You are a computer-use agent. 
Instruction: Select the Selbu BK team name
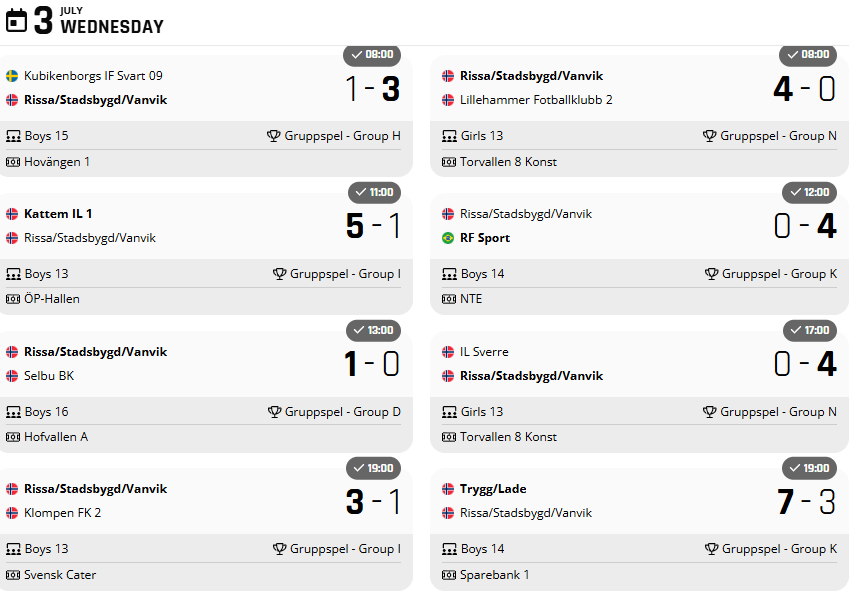click(49, 376)
